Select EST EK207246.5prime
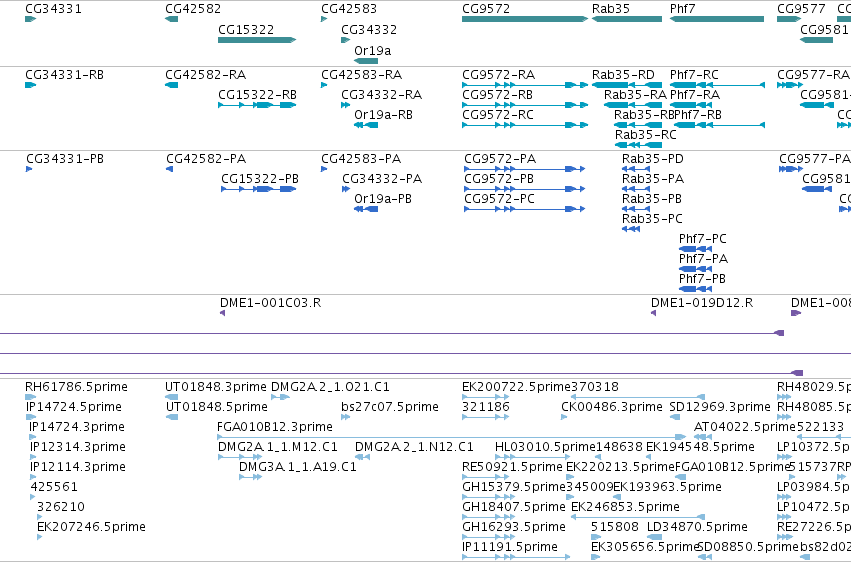851x562 pixels. point(91,527)
